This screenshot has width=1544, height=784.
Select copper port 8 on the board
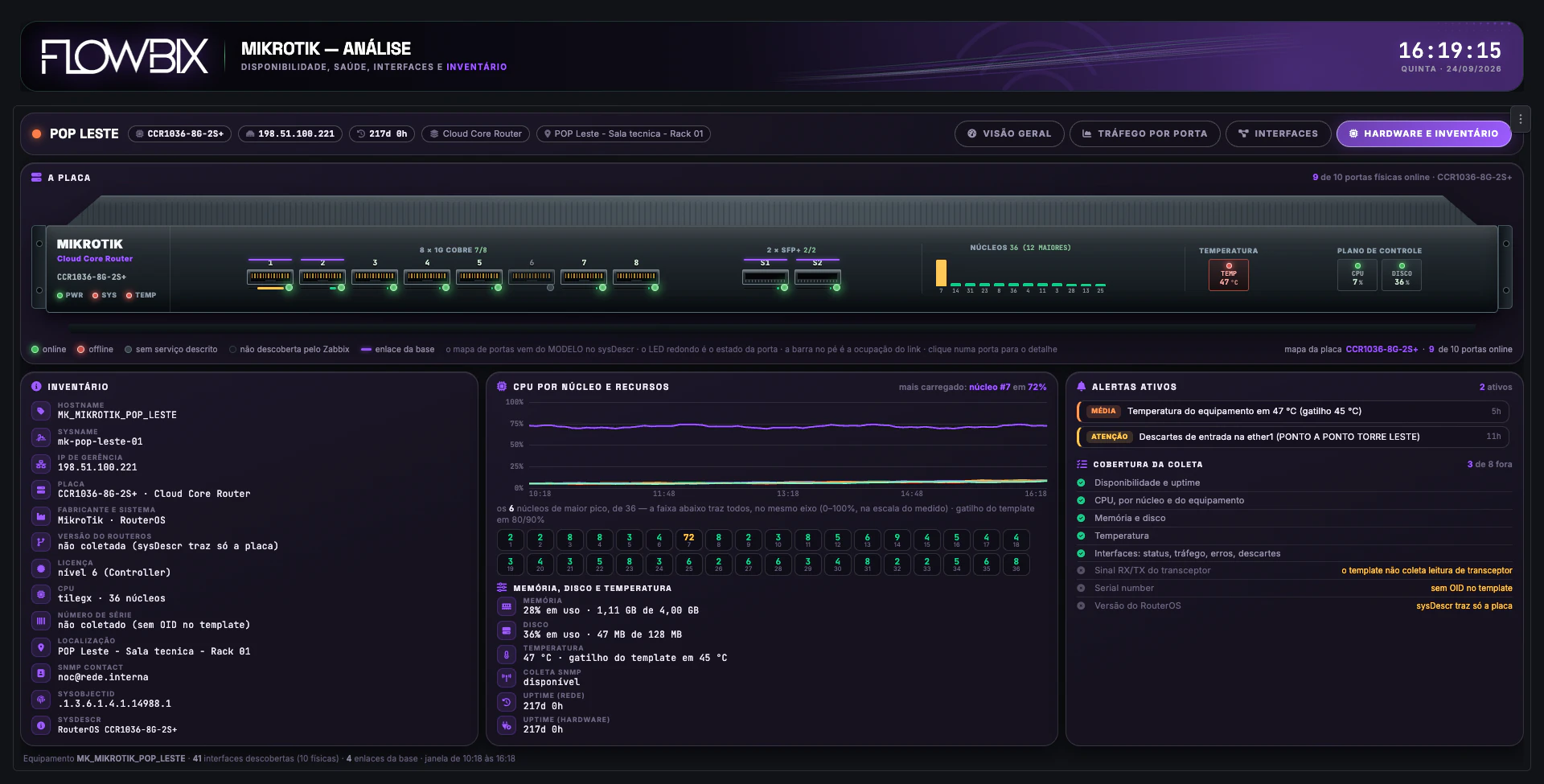636,277
